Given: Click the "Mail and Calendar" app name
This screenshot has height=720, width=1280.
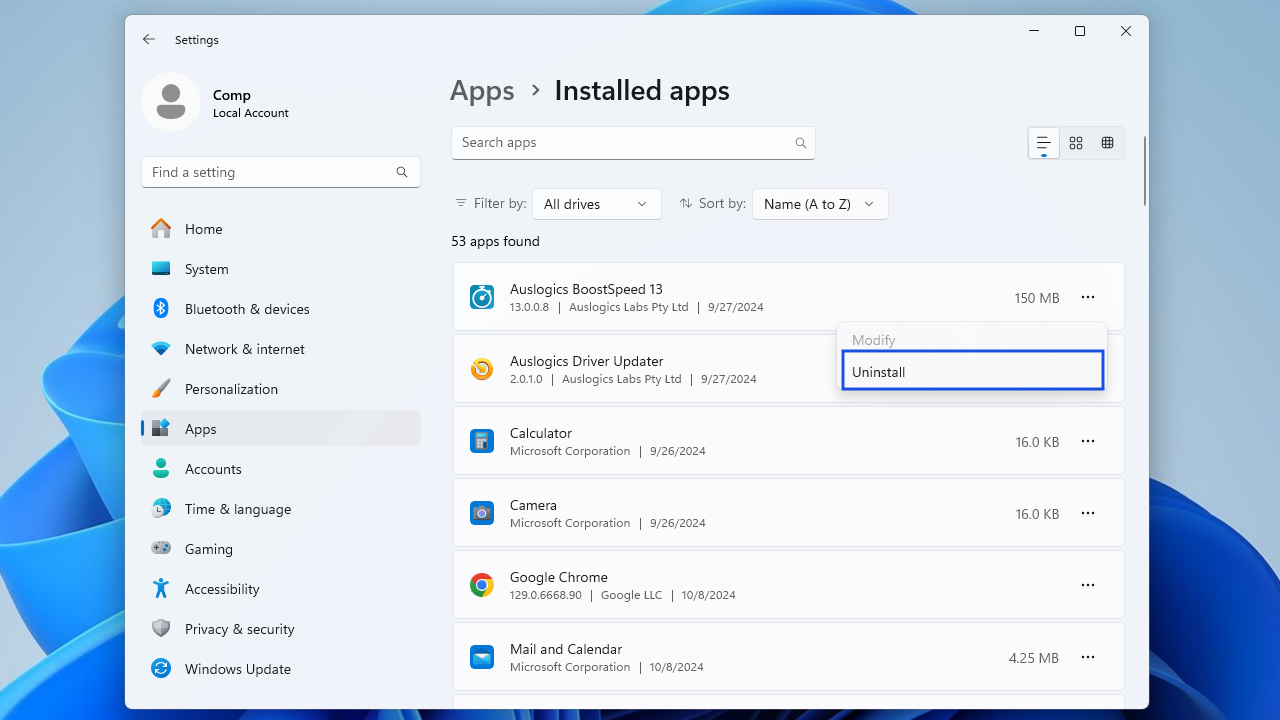Looking at the screenshot, I should (x=566, y=649).
